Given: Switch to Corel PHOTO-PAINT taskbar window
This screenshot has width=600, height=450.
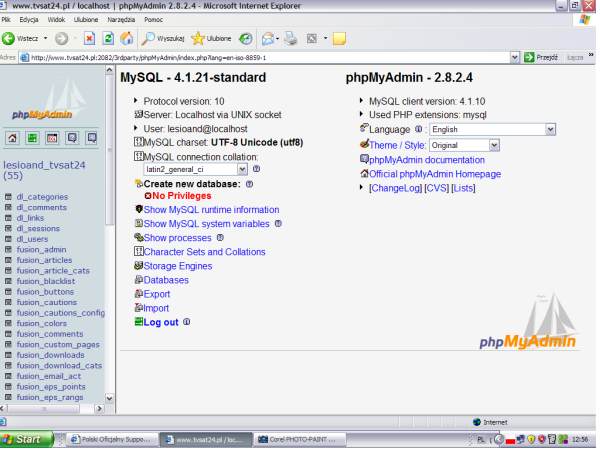Looking at the screenshot, I should point(300,440).
